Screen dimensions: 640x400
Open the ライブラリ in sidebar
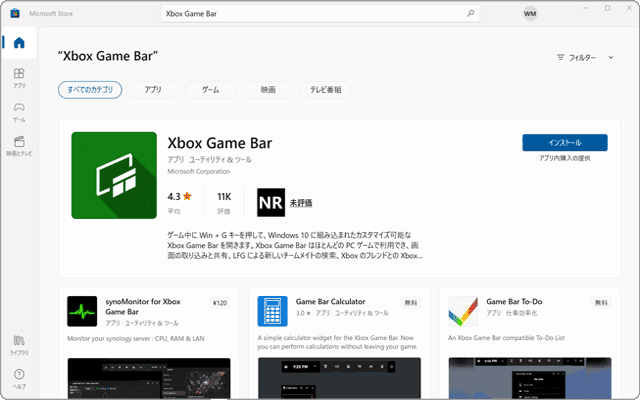tap(19, 345)
